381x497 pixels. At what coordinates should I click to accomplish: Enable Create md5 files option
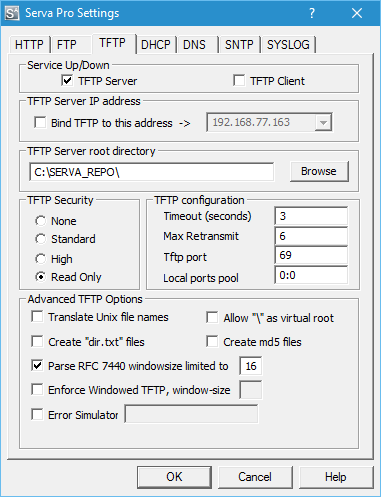[x=212, y=341]
